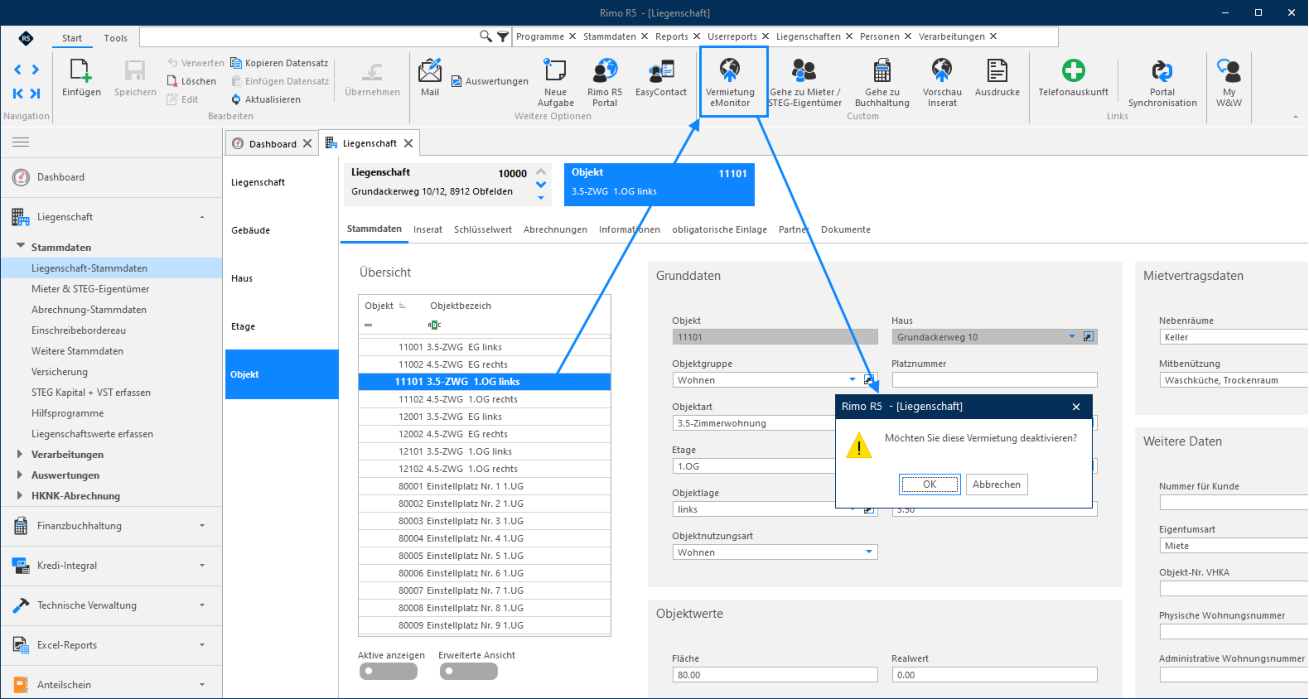Click Auswertungen in the ribbon
The height and width of the screenshot is (699, 1309).
(490, 81)
